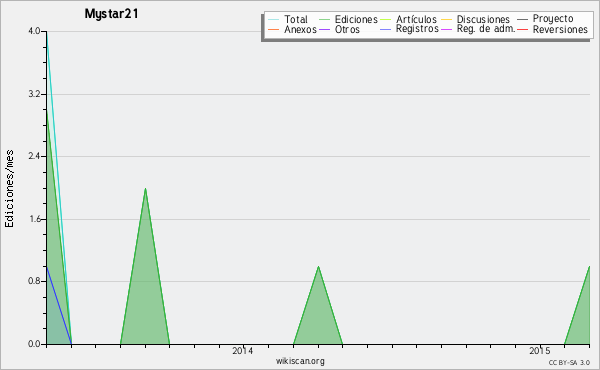Viewport: 600px width, 370px height.
Task: Click the cyan Total color line swatch
Action: (x=274, y=20)
